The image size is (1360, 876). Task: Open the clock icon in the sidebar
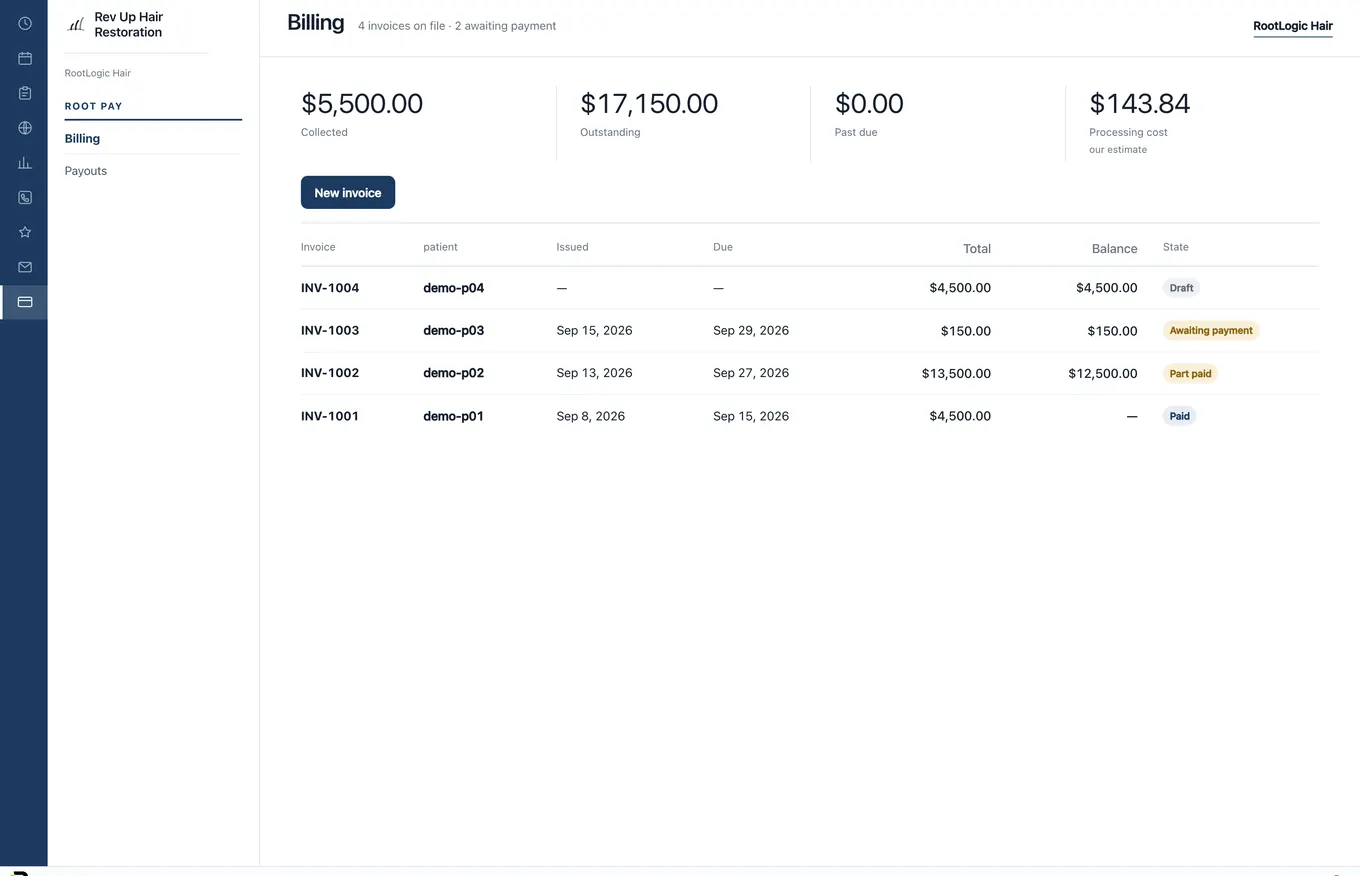pyautogui.click(x=25, y=24)
